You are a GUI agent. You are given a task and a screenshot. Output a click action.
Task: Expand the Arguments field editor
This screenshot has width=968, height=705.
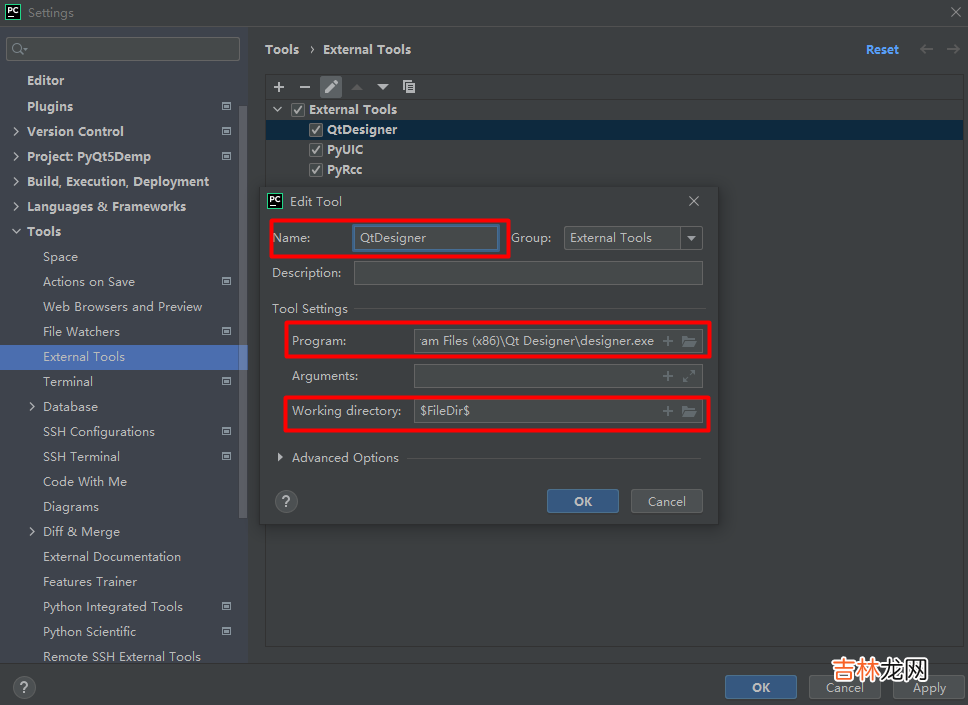tap(689, 376)
